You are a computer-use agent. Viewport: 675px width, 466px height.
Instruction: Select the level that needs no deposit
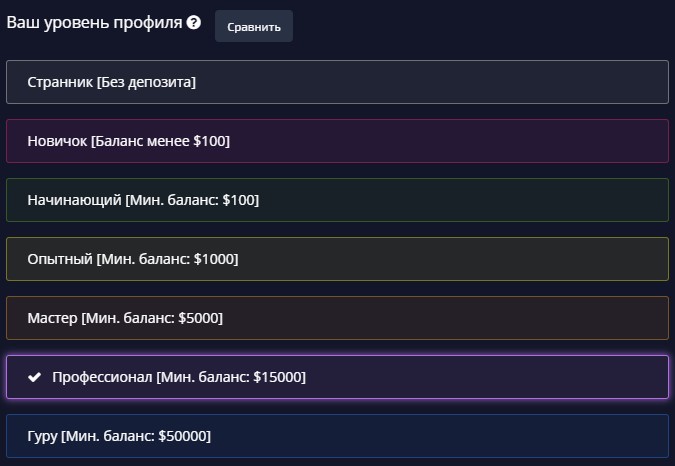point(336,82)
